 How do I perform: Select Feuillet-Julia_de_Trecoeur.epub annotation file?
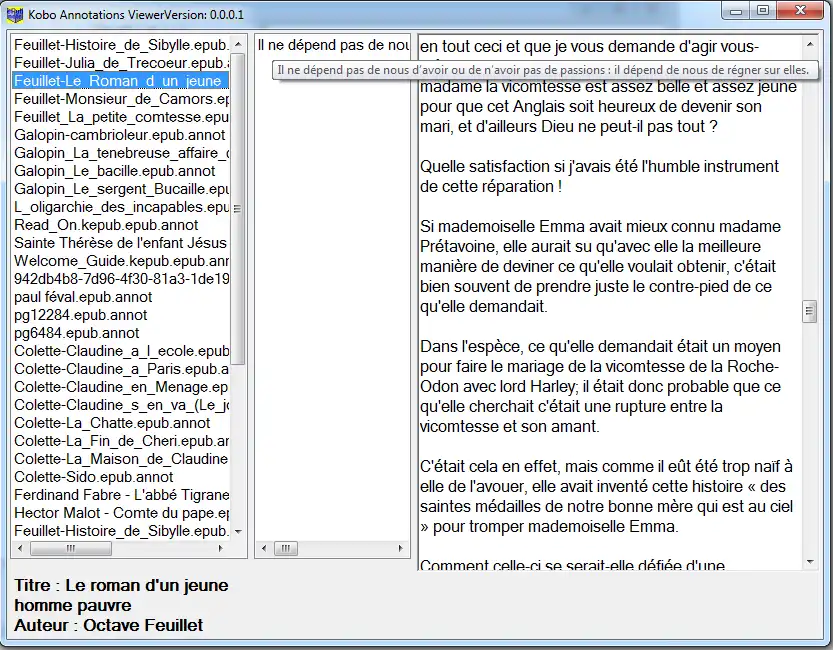[x=122, y=63]
